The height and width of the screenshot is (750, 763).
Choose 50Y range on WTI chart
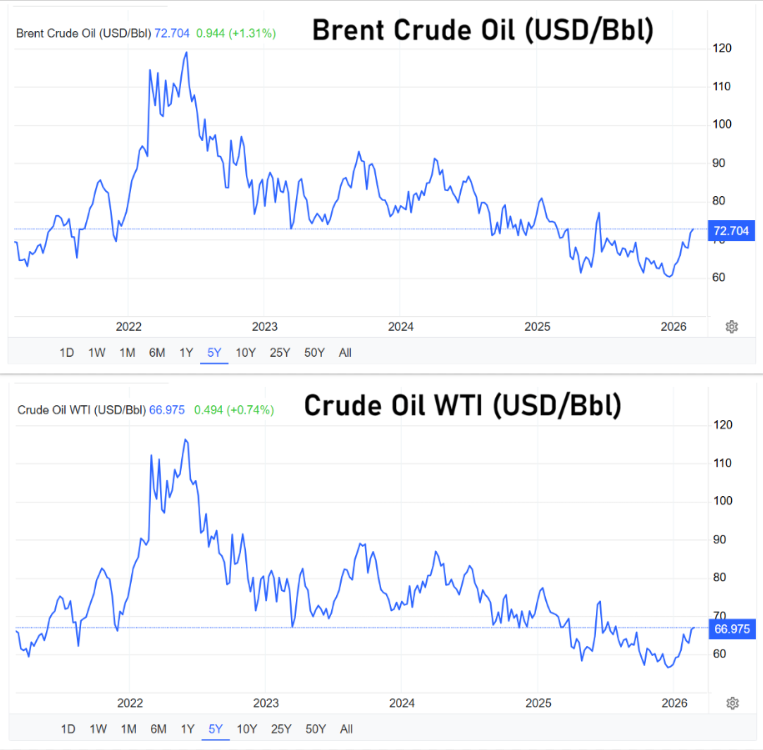point(315,729)
